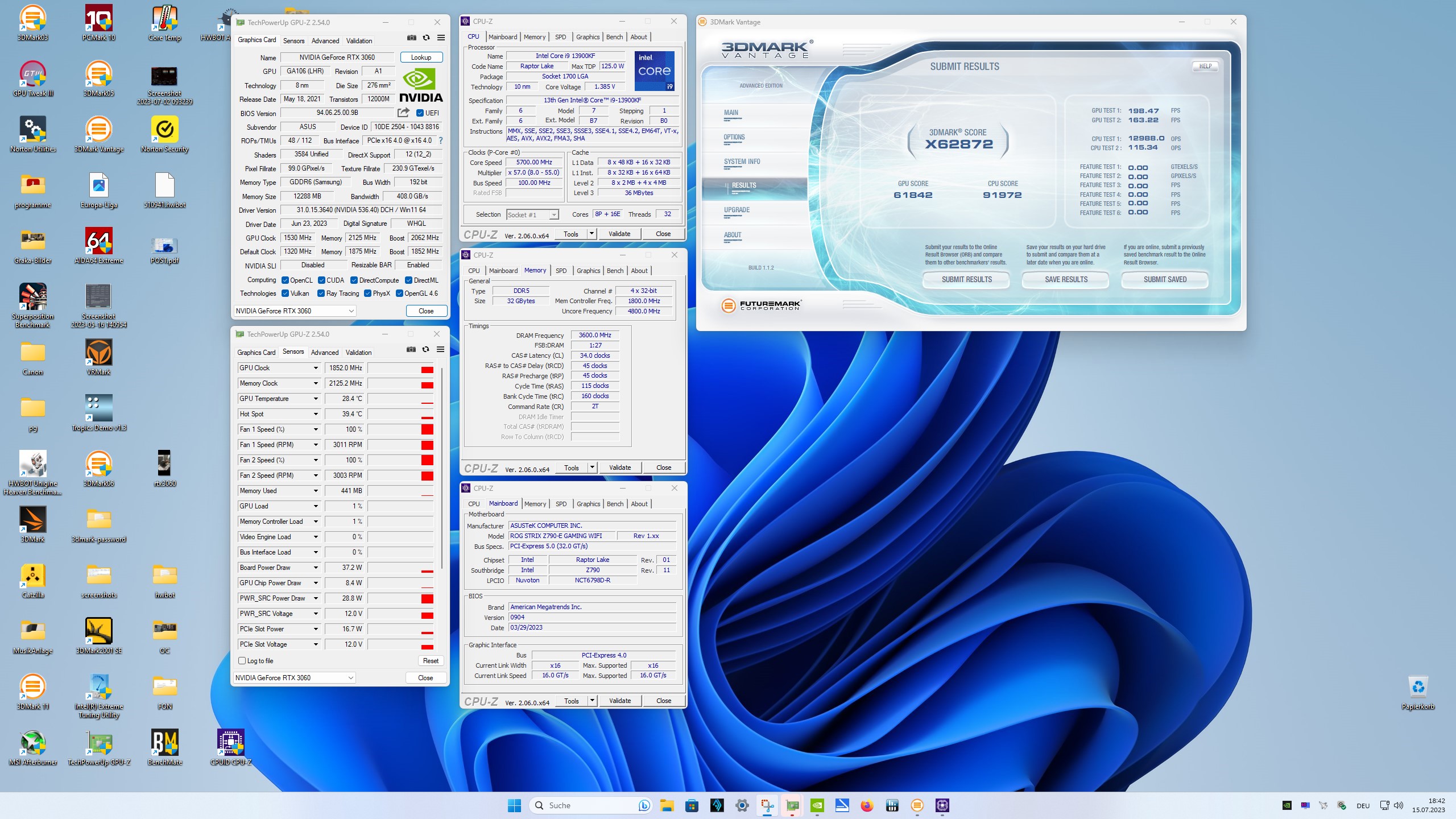
Task: Select OPTIONS in 3DMark Vantage sidebar
Action: point(734,137)
